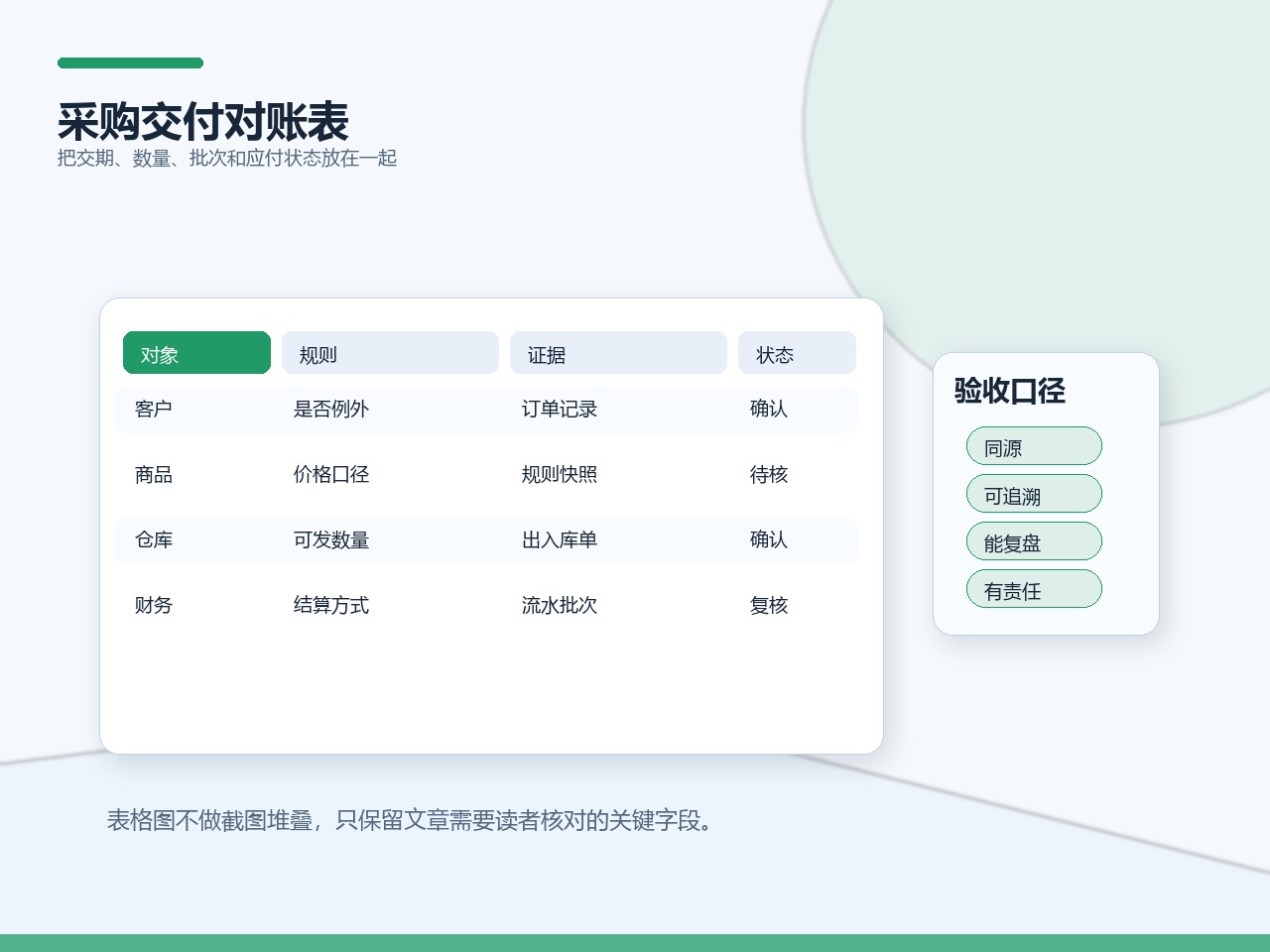
Task: Click 确认 status in the 客户 row
Action: 769,410
